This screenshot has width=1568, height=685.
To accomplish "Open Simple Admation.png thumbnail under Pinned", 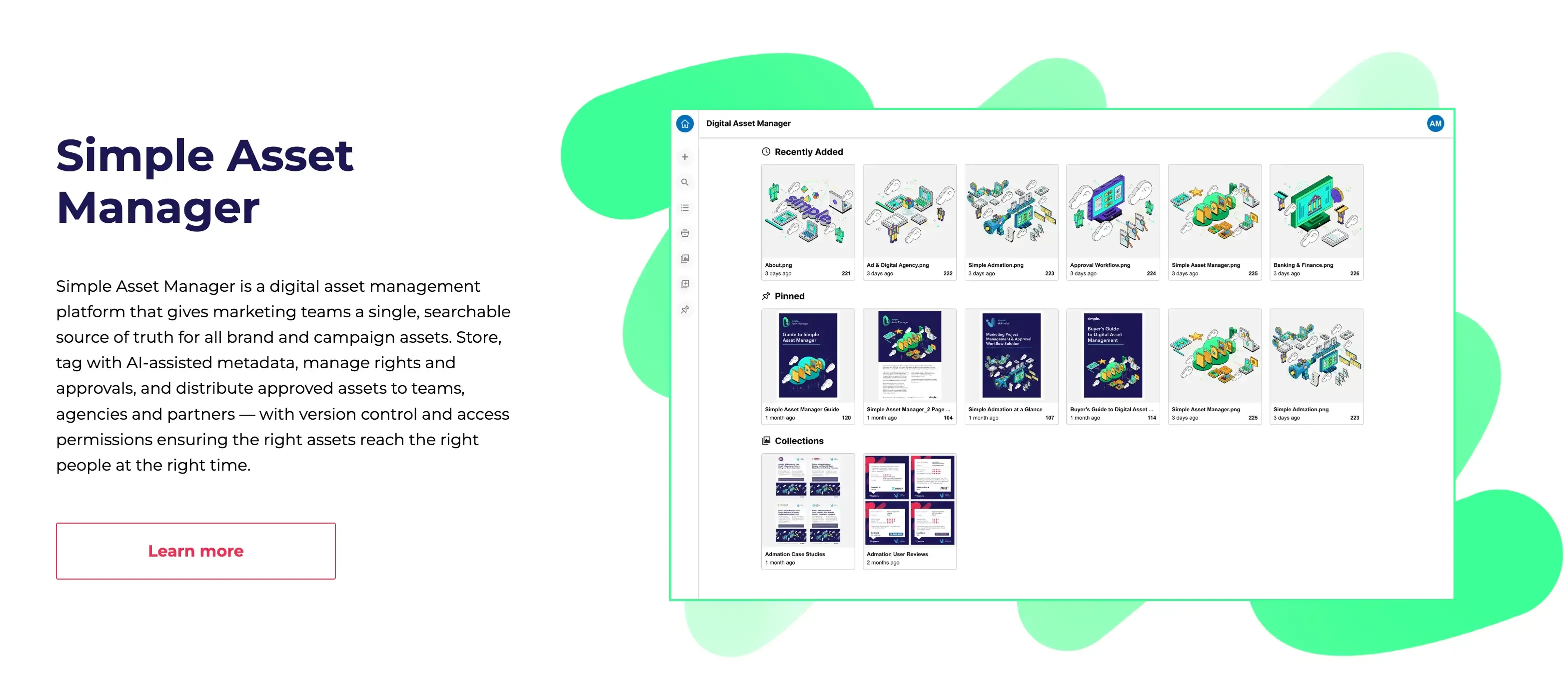I will coord(1316,356).
